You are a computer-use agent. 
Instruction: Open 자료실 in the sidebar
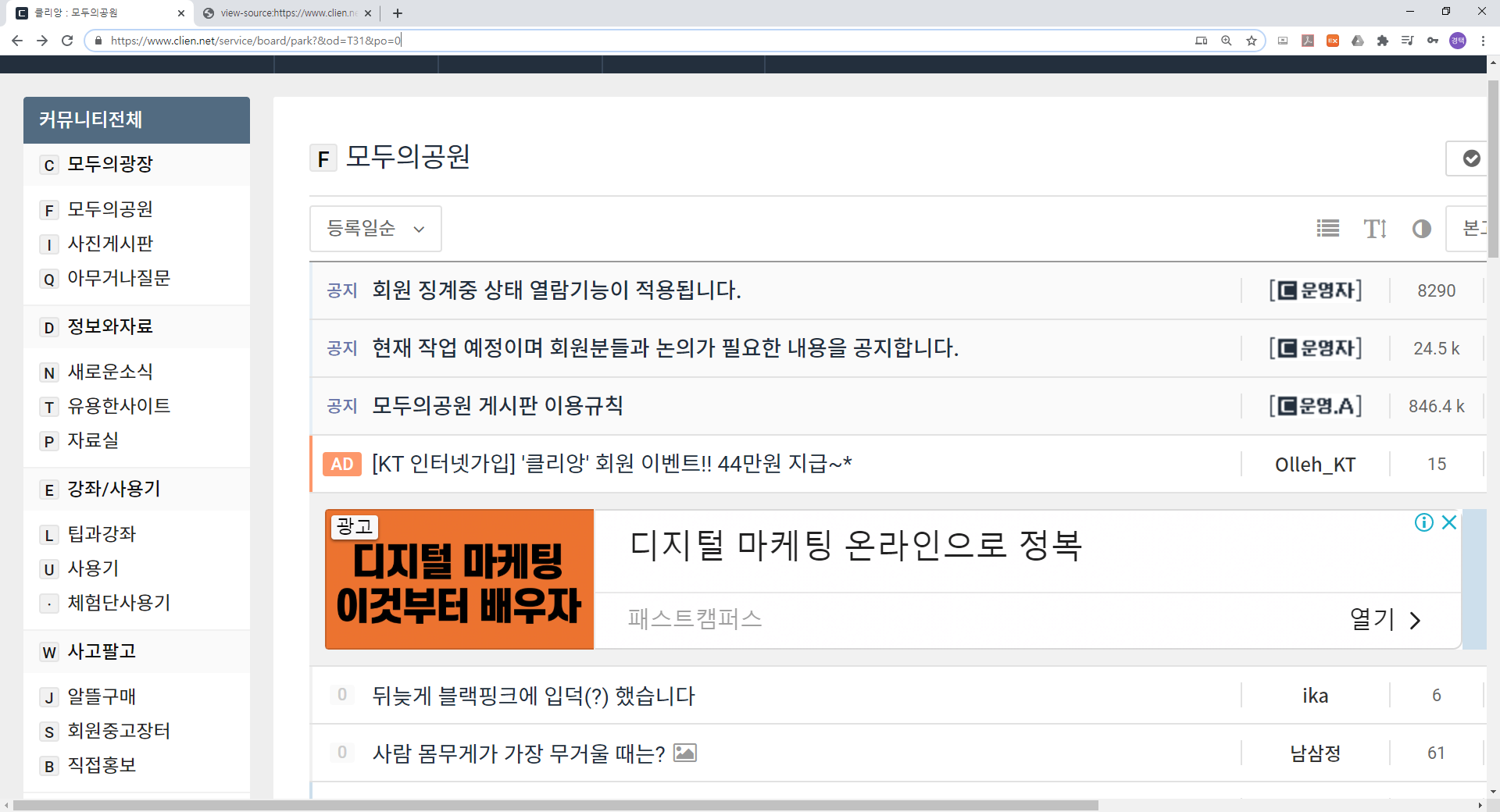click(x=93, y=440)
